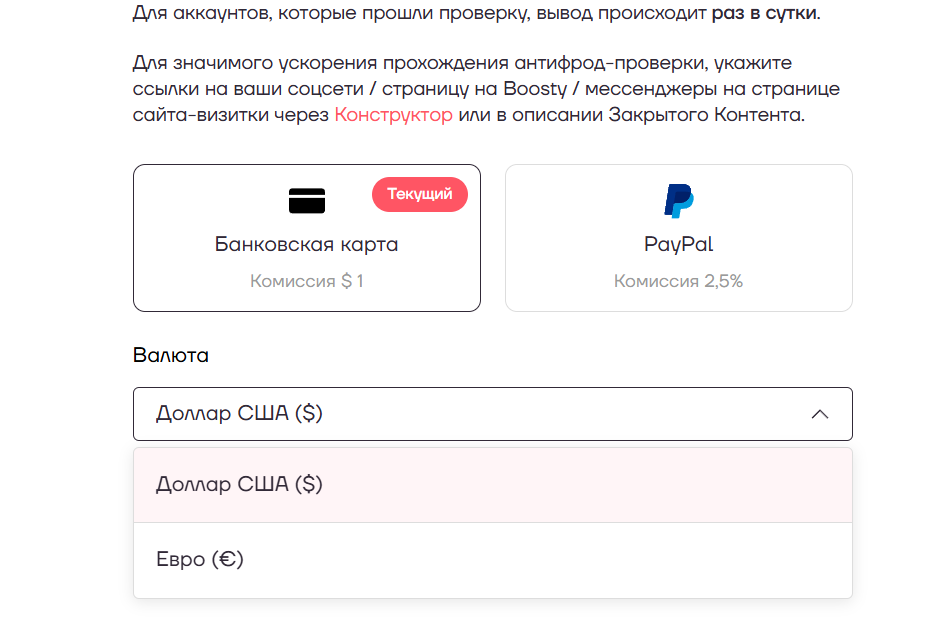Viewport: 930px width, 621px height.
Task: Click the Валюта field label
Action: [x=171, y=355]
